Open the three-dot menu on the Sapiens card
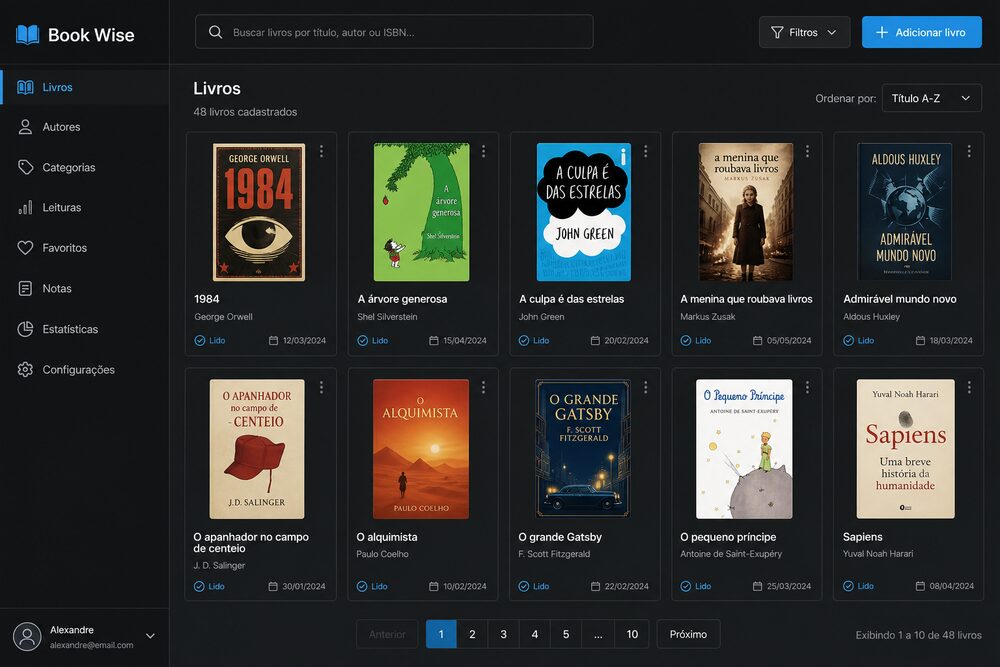The height and width of the screenshot is (667, 1000). 969,387
